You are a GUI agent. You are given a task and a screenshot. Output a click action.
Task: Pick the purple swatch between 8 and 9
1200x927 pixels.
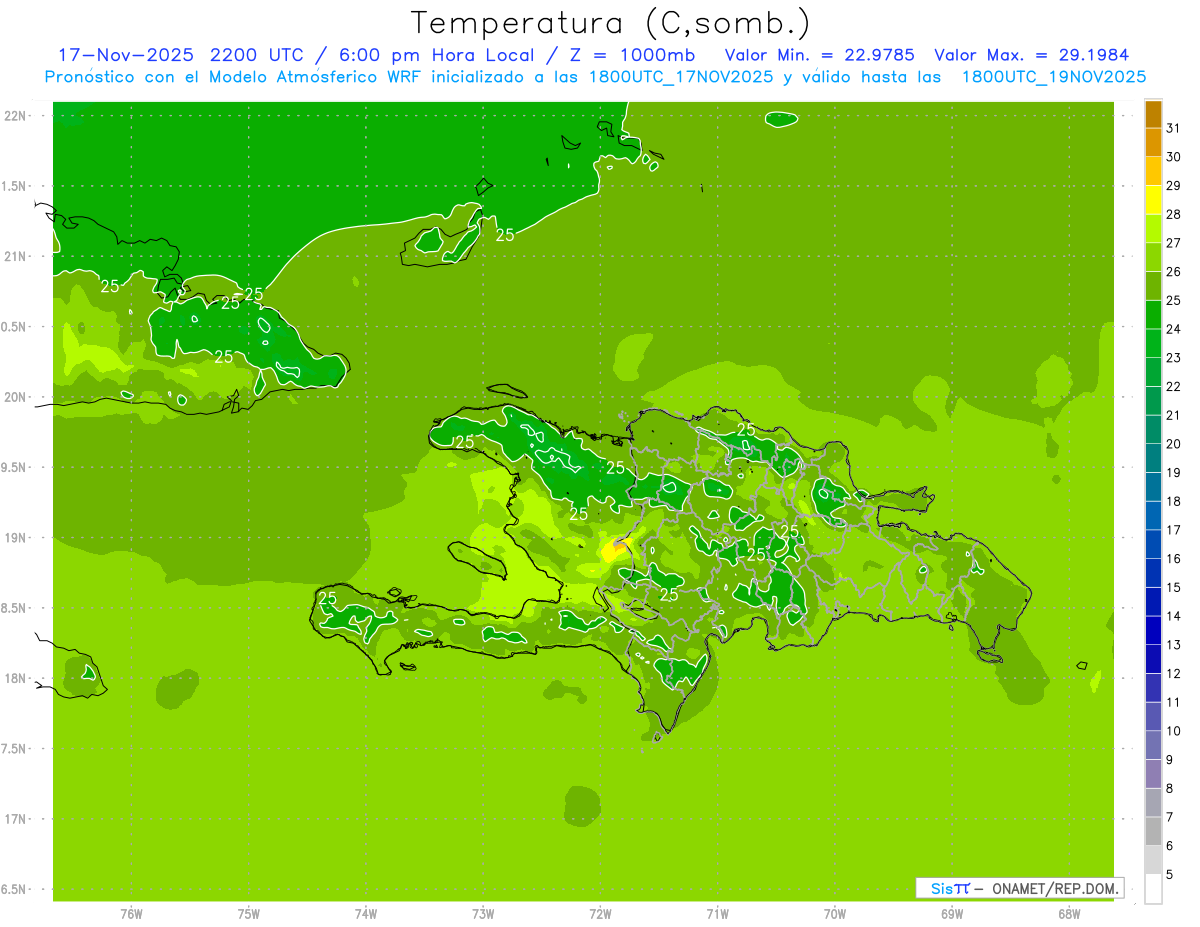1153,774
